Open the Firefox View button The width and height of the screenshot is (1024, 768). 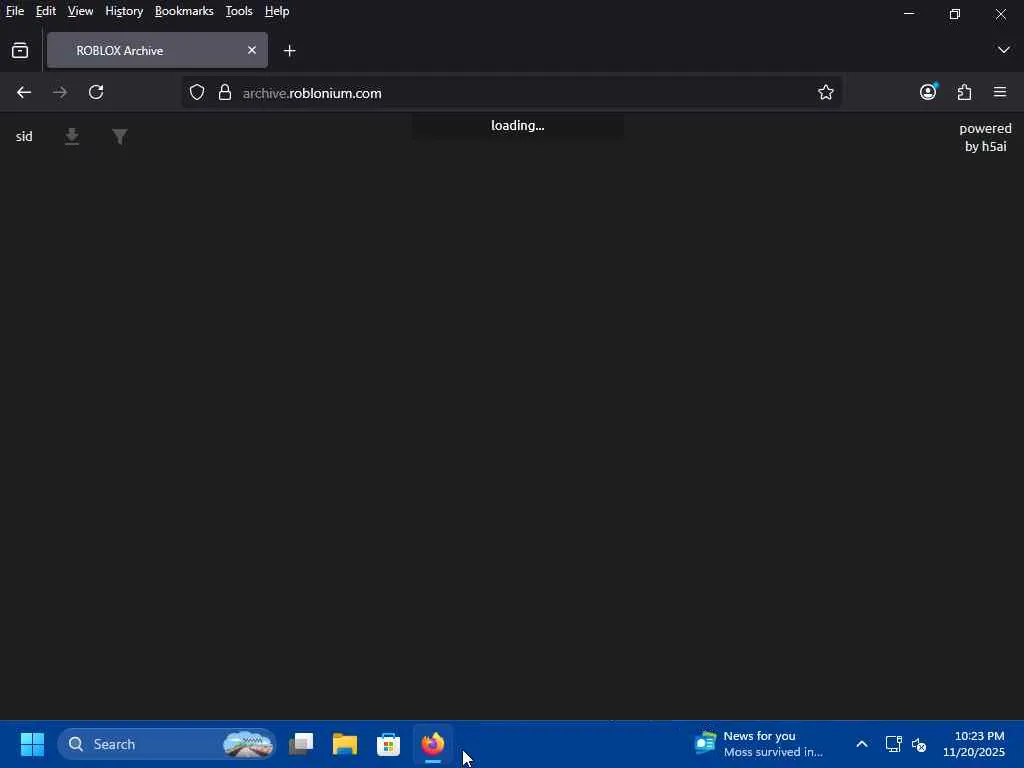point(20,50)
